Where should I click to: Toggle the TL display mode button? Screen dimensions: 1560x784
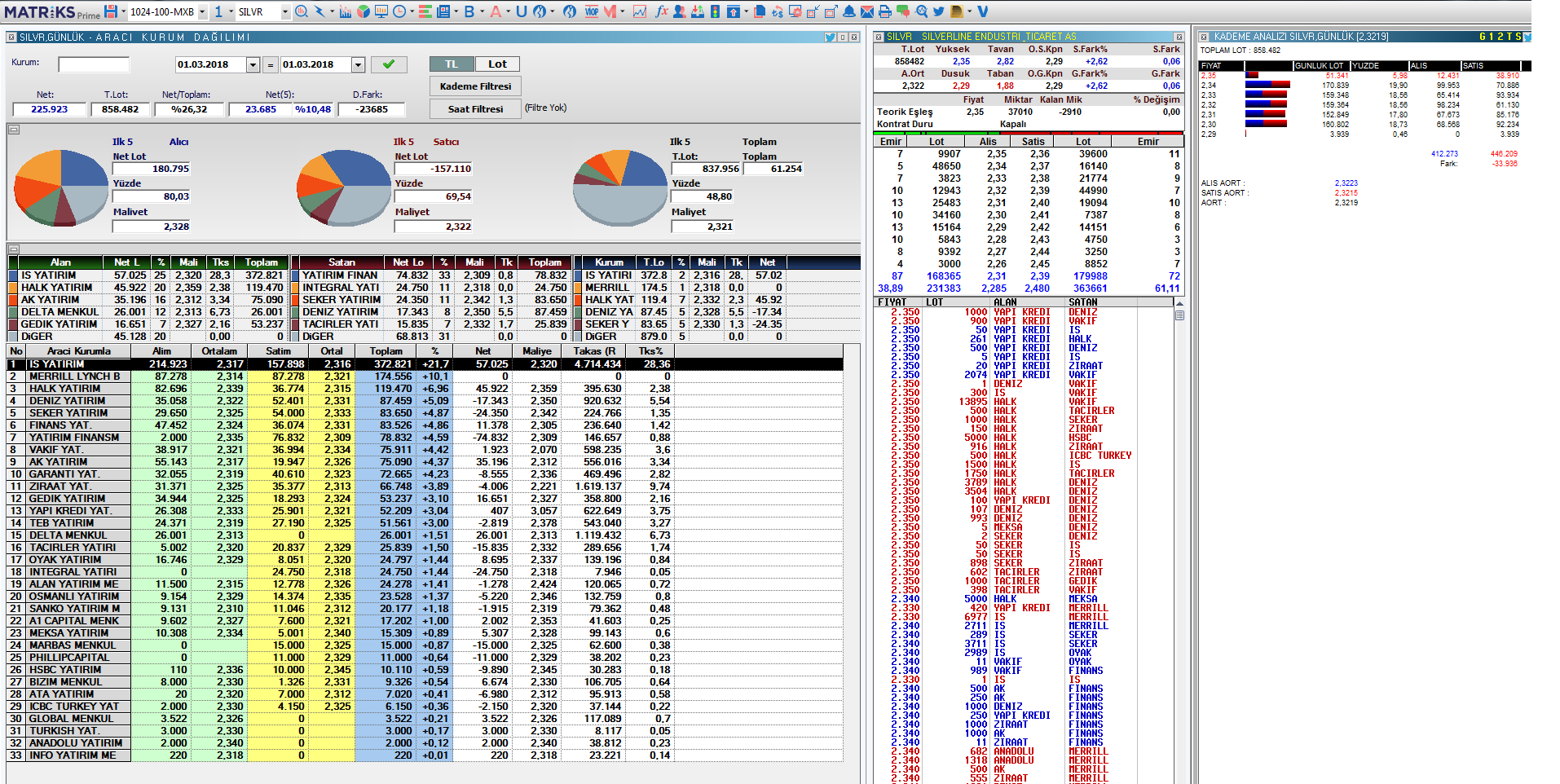(451, 64)
